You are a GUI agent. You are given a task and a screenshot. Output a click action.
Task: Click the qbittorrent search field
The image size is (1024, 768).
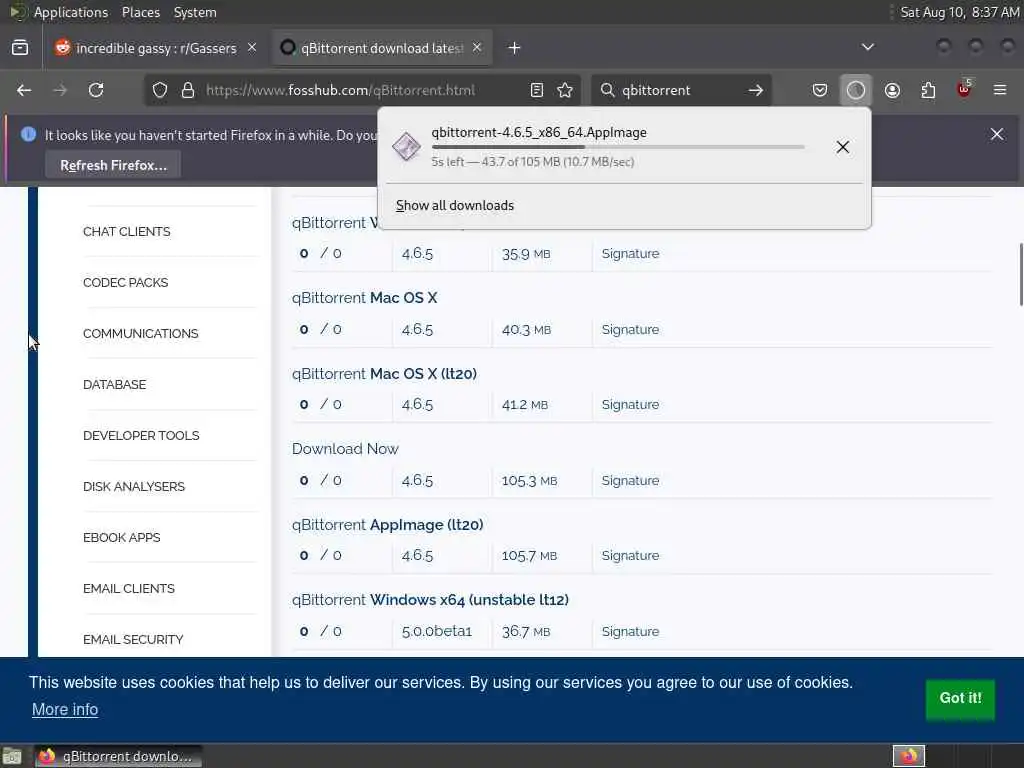point(679,90)
